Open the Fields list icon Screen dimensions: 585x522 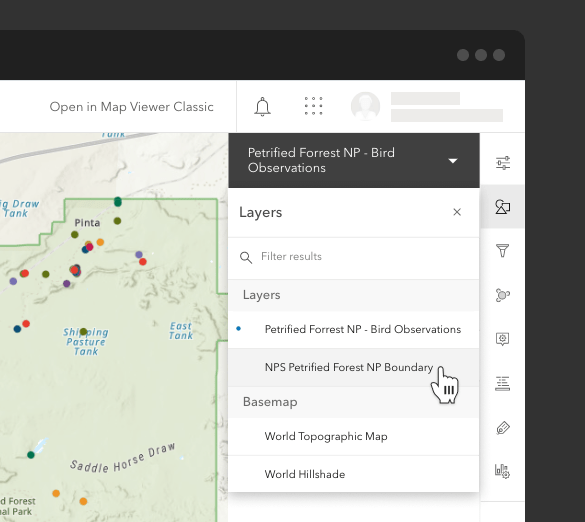point(503,383)
